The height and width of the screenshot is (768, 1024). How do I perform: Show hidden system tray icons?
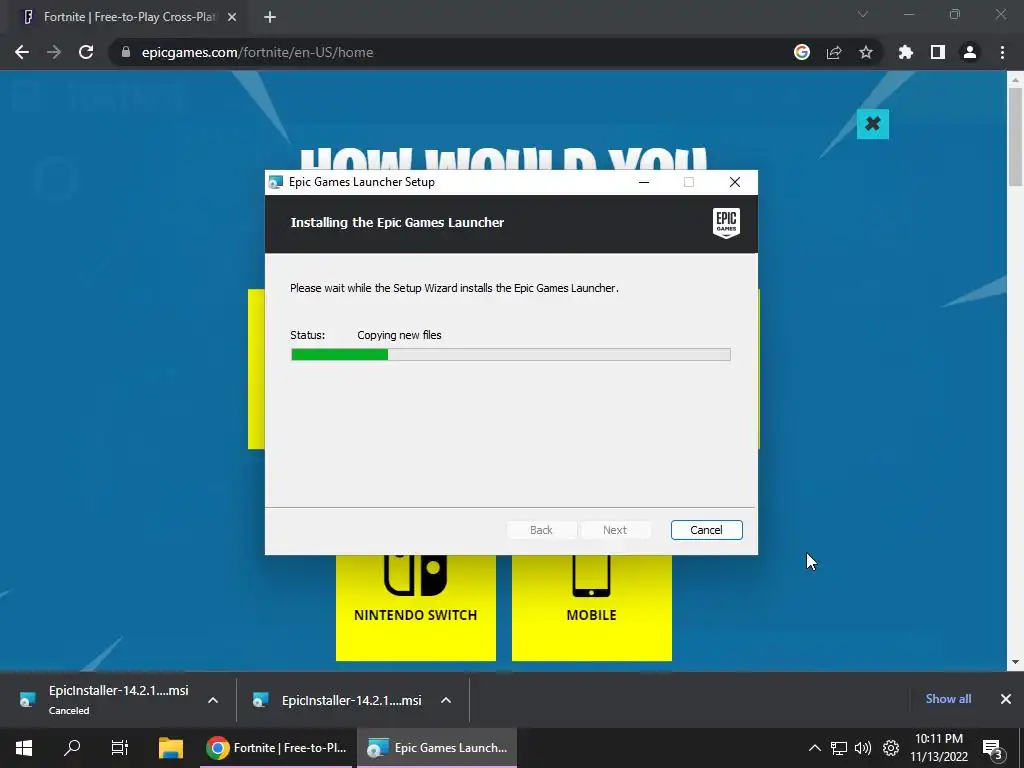[814, 748]
